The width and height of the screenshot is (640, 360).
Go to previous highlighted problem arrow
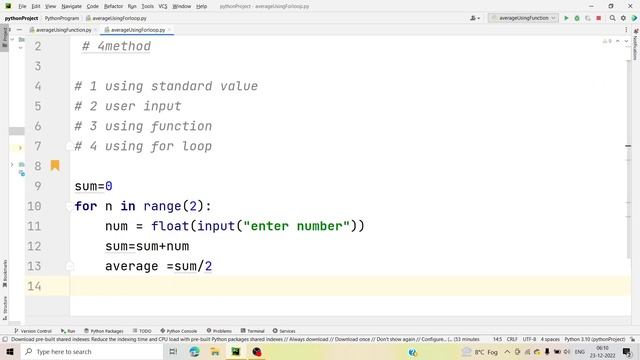point(618,41)
